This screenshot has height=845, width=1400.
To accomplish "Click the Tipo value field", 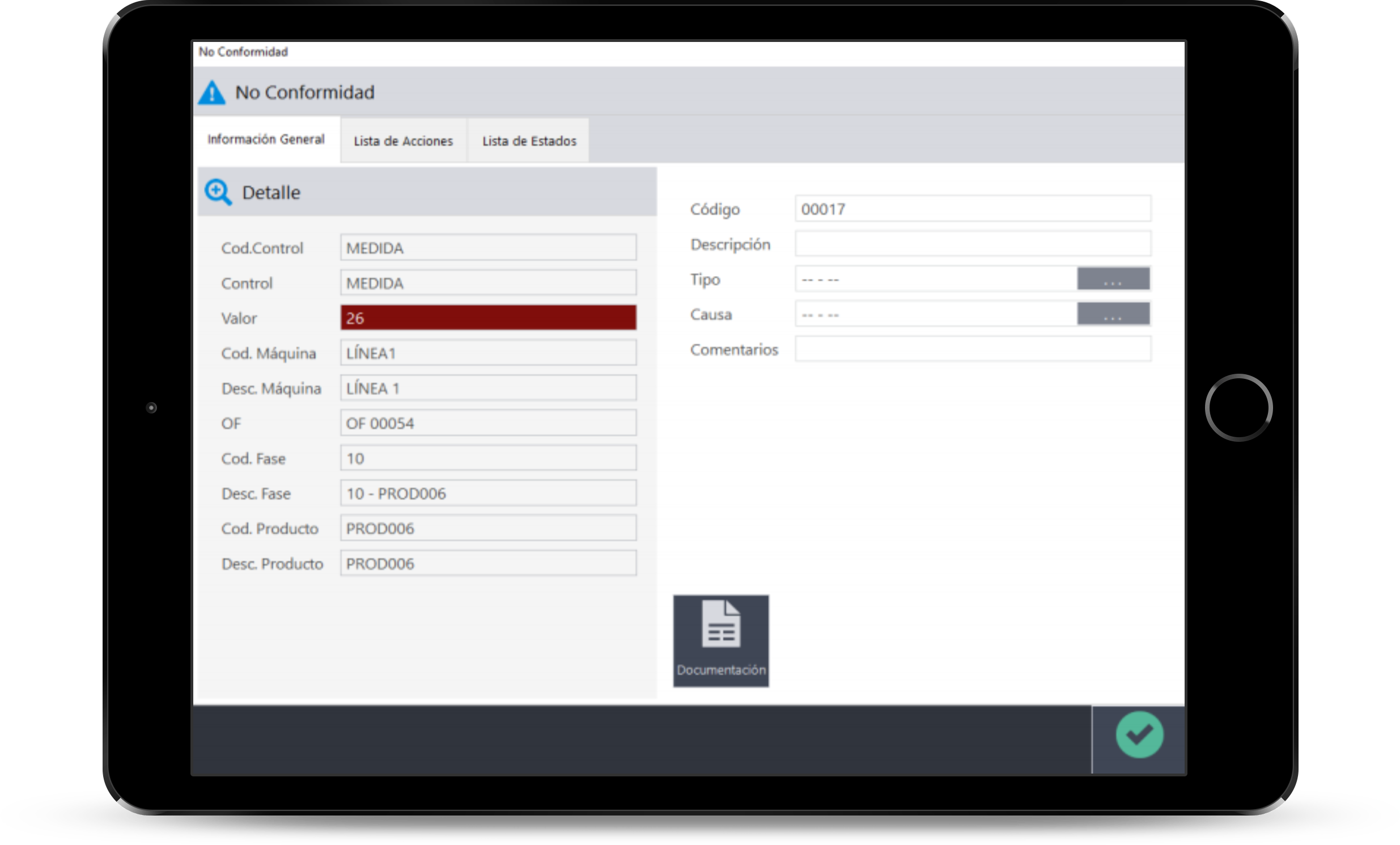I will pyautogui.click(x=935, y=279).
